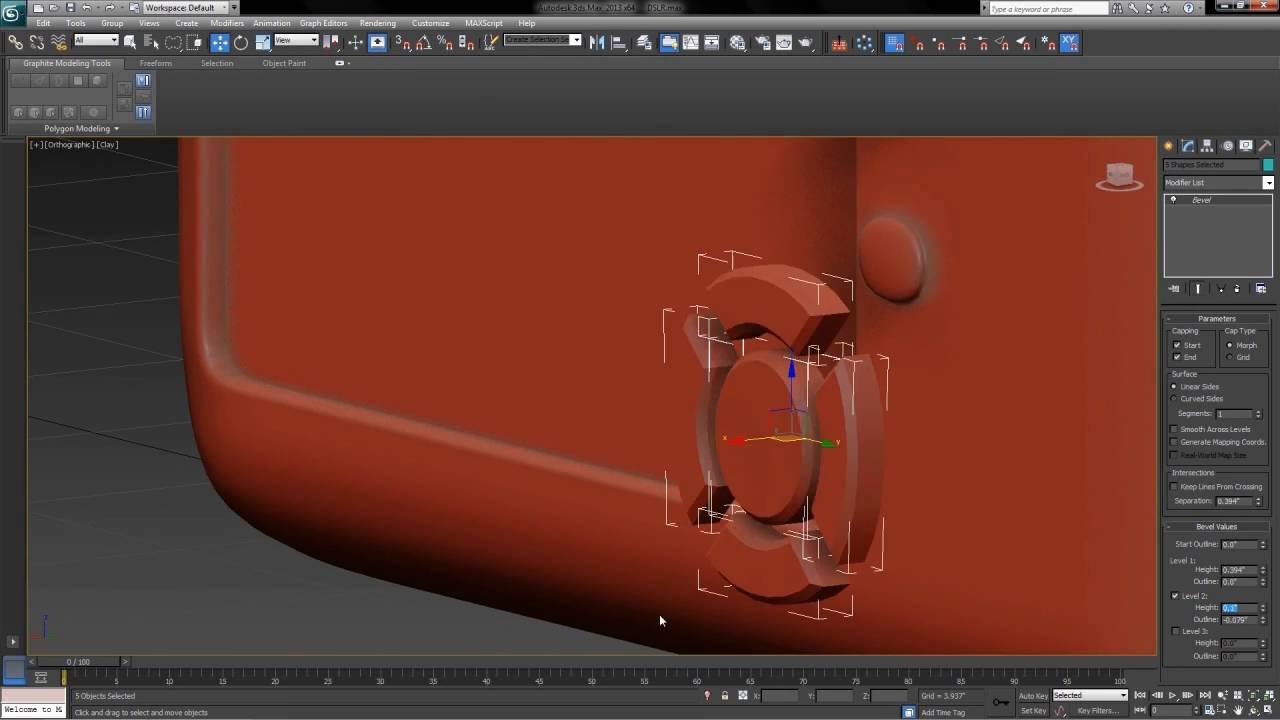
Task: Open Render Setup icon
Action: click(x=762, y=42)
